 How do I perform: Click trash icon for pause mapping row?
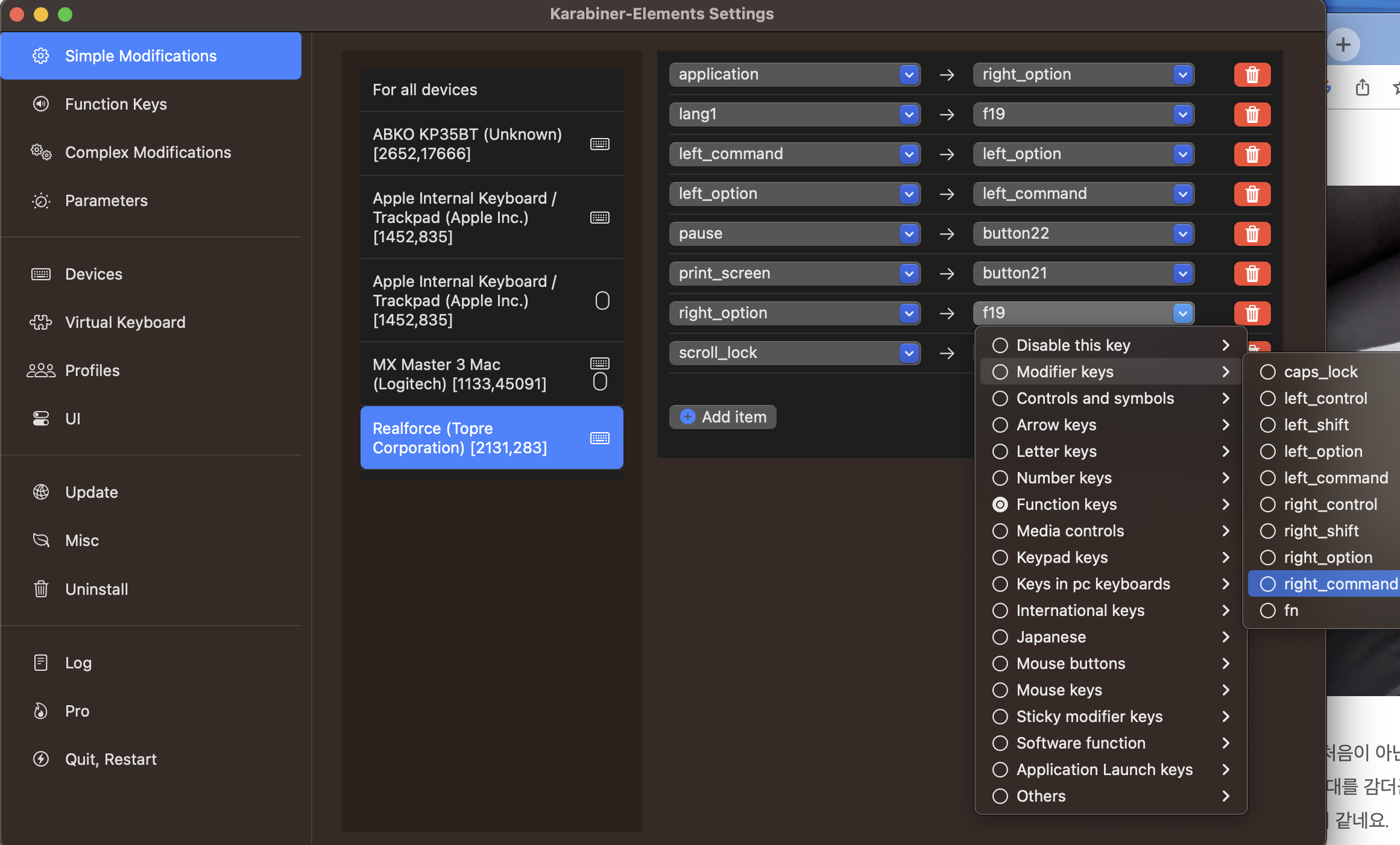tap(1252, 234)
